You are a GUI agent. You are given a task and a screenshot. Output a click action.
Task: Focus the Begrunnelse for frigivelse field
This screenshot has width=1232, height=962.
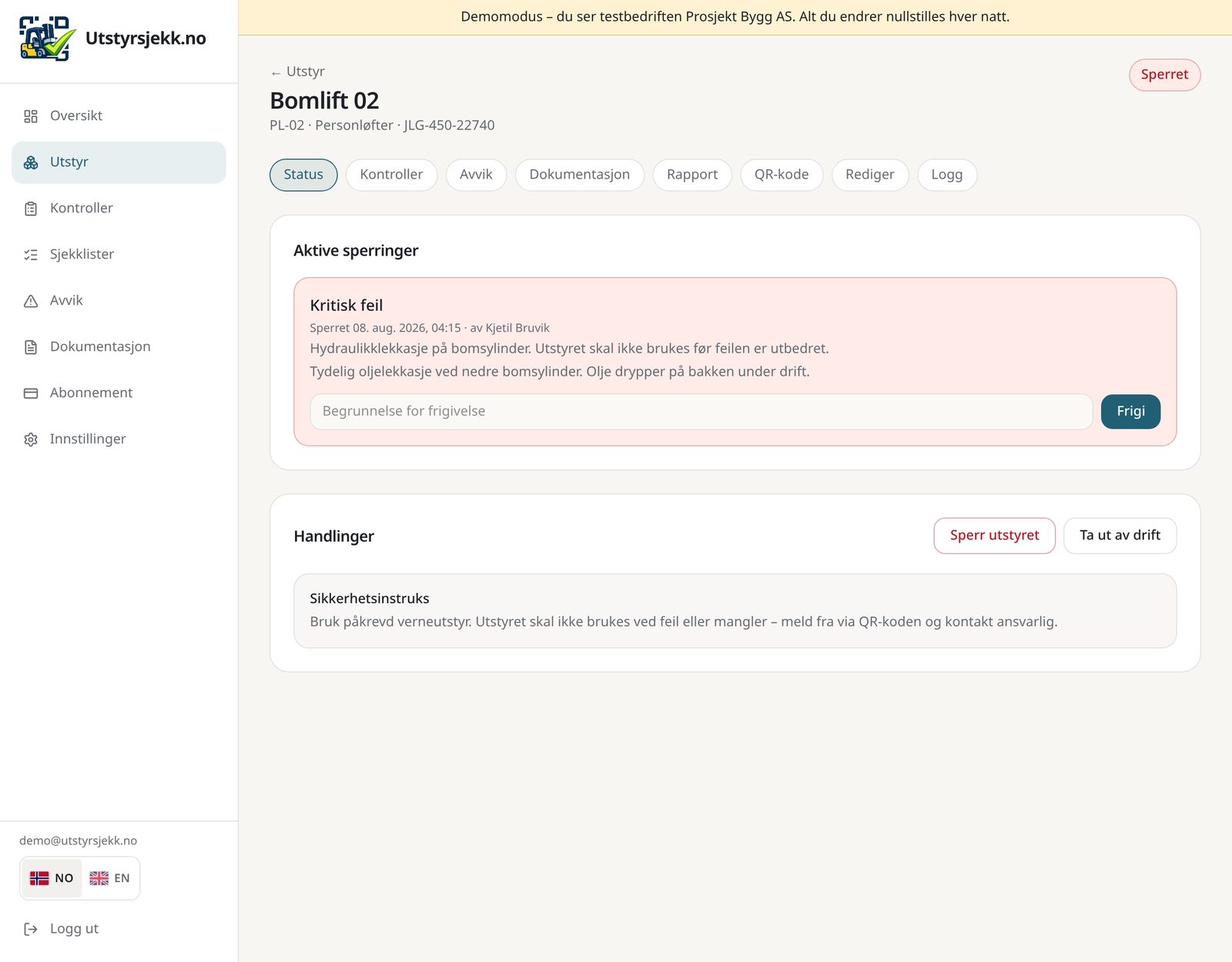[701, 412]
